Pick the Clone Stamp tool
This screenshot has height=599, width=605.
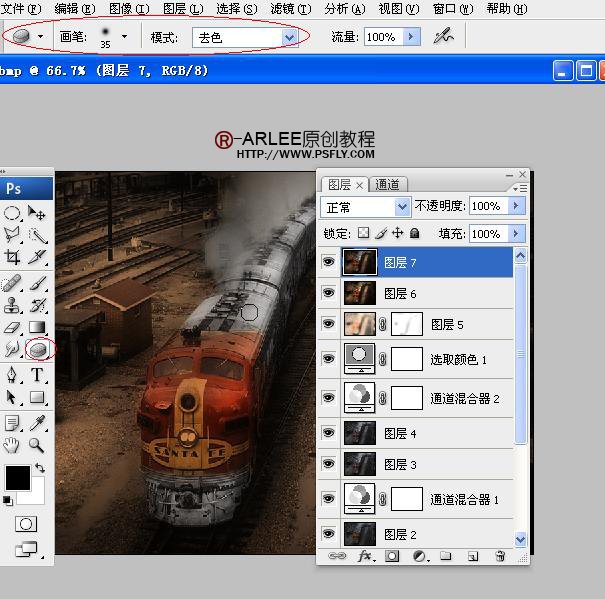[12, 305]
